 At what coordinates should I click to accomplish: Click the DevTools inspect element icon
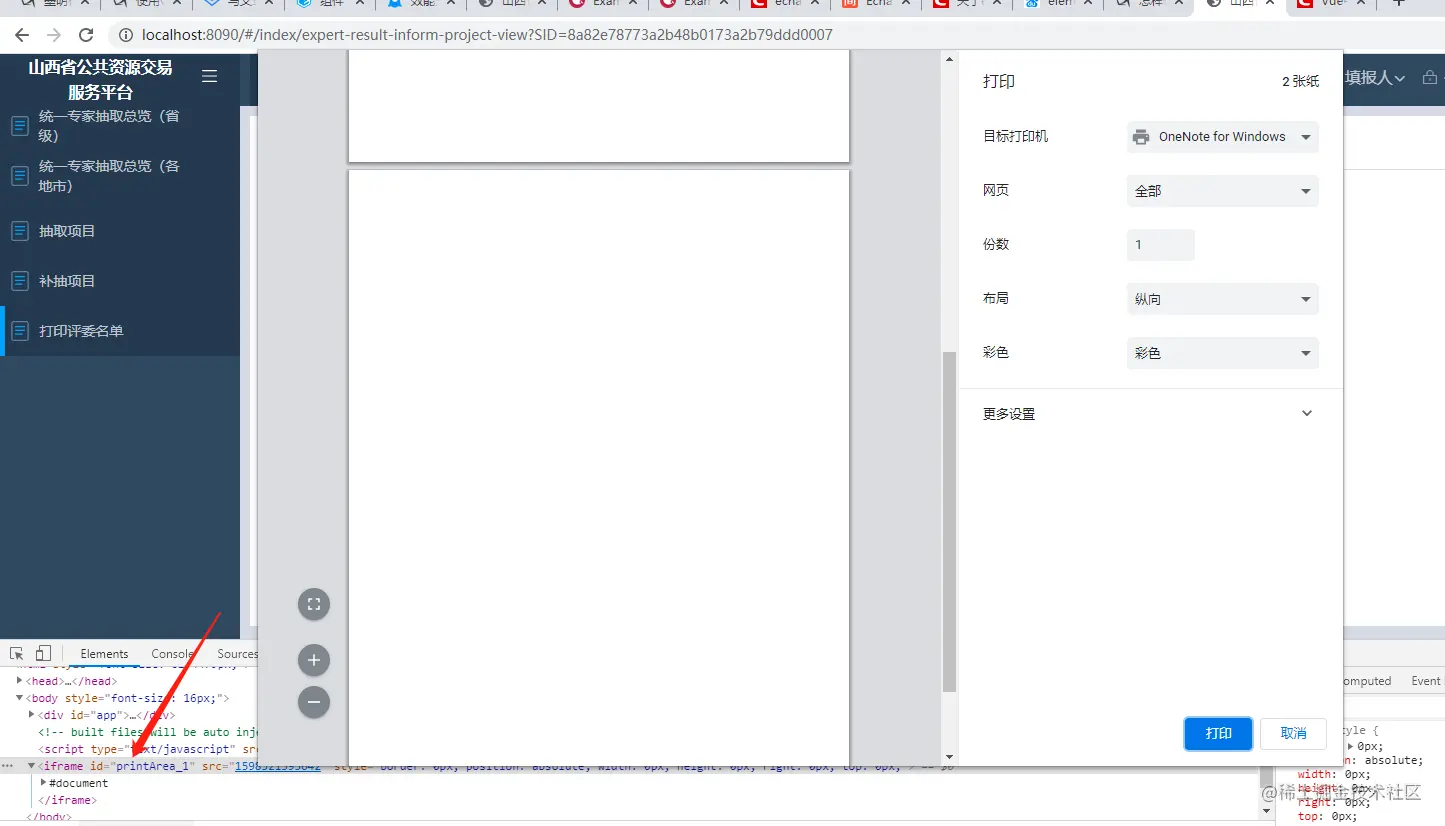17,654
